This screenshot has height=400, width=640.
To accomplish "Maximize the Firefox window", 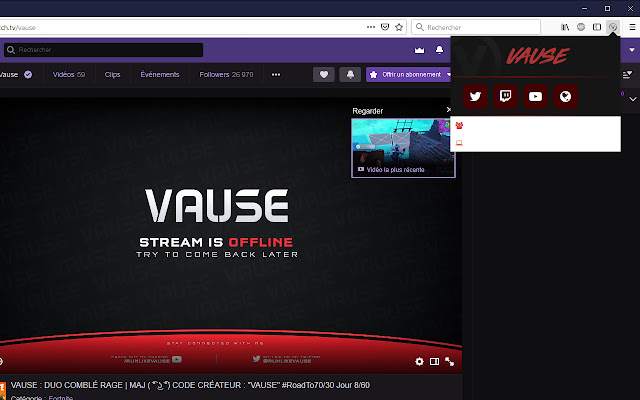I will pos(607,8).
